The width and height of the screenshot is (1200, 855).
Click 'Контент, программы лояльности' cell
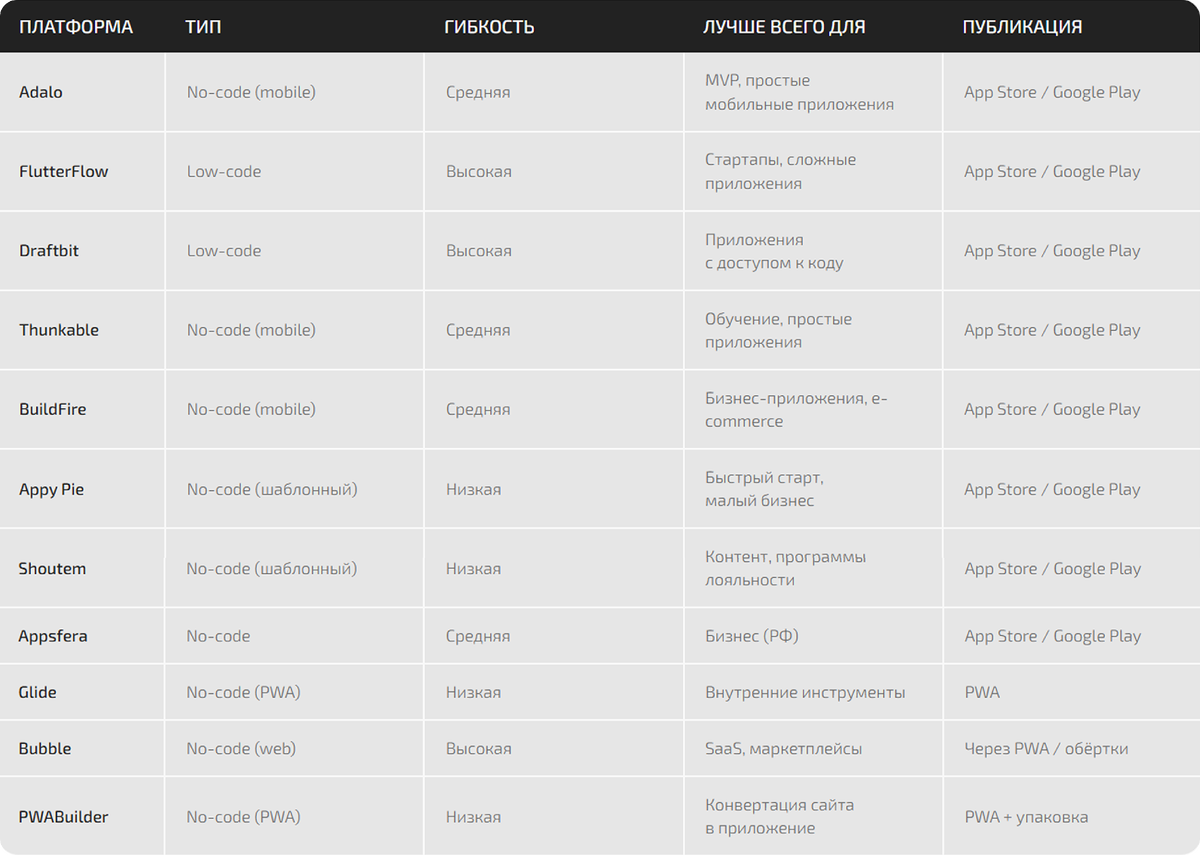pos(786,568)
